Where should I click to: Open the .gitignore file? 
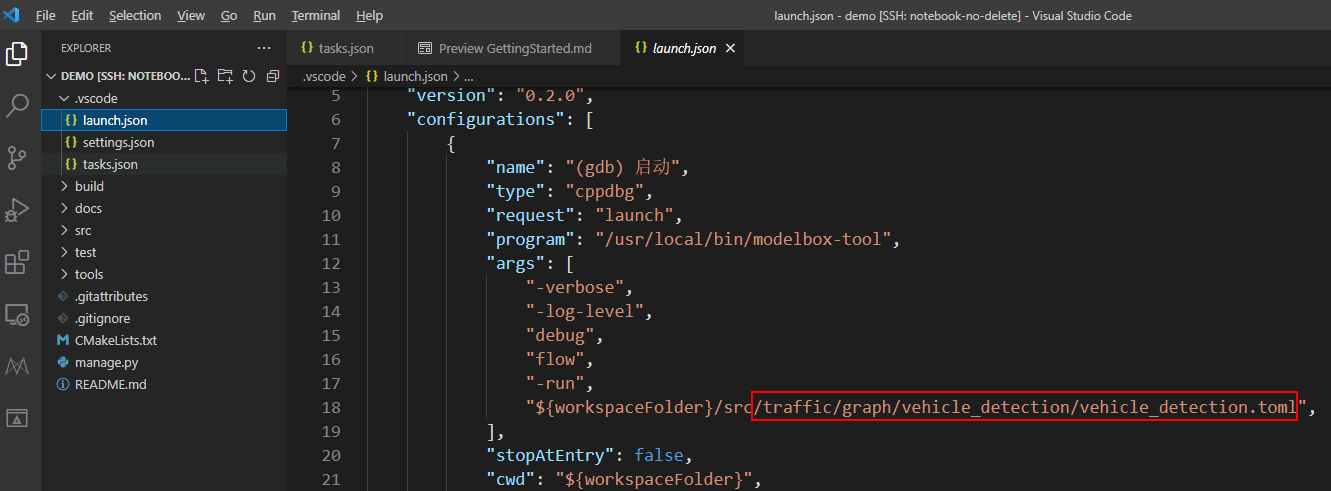164,318
